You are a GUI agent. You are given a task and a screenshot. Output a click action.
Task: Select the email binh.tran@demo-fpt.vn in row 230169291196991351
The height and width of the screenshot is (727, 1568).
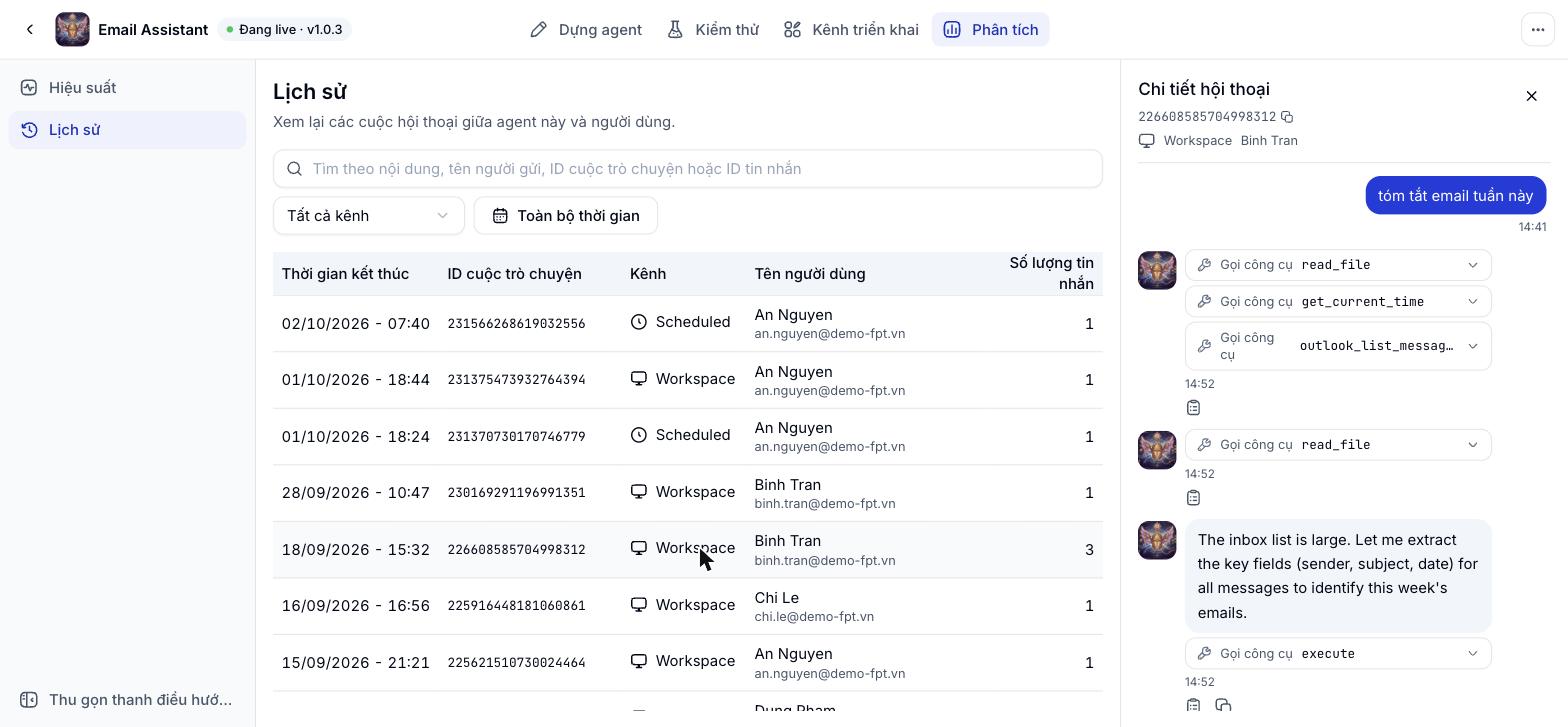pos(825,504)
